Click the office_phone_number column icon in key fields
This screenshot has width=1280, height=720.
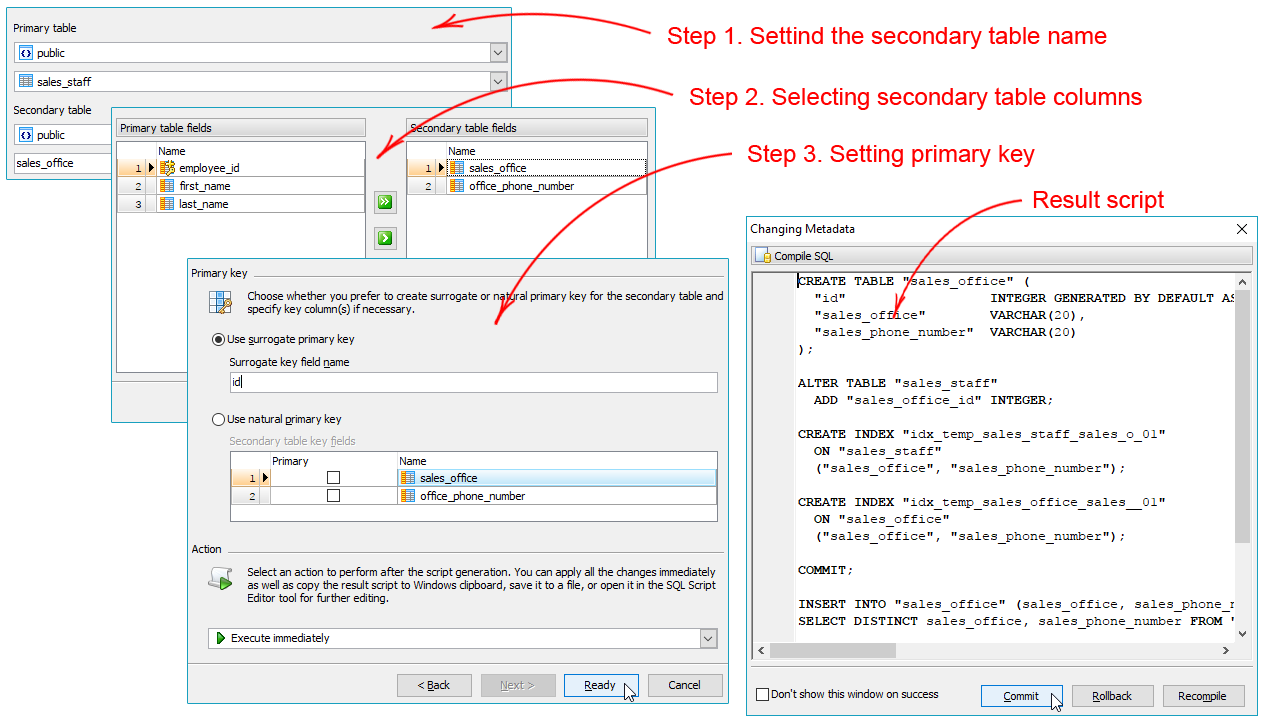(x=408, y=496)
